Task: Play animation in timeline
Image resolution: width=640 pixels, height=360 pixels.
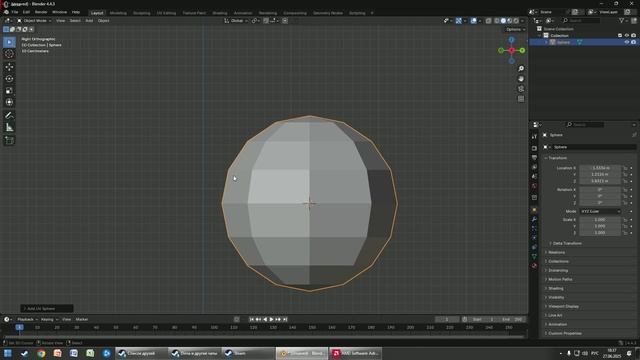Action: click(x=271, y=319)
